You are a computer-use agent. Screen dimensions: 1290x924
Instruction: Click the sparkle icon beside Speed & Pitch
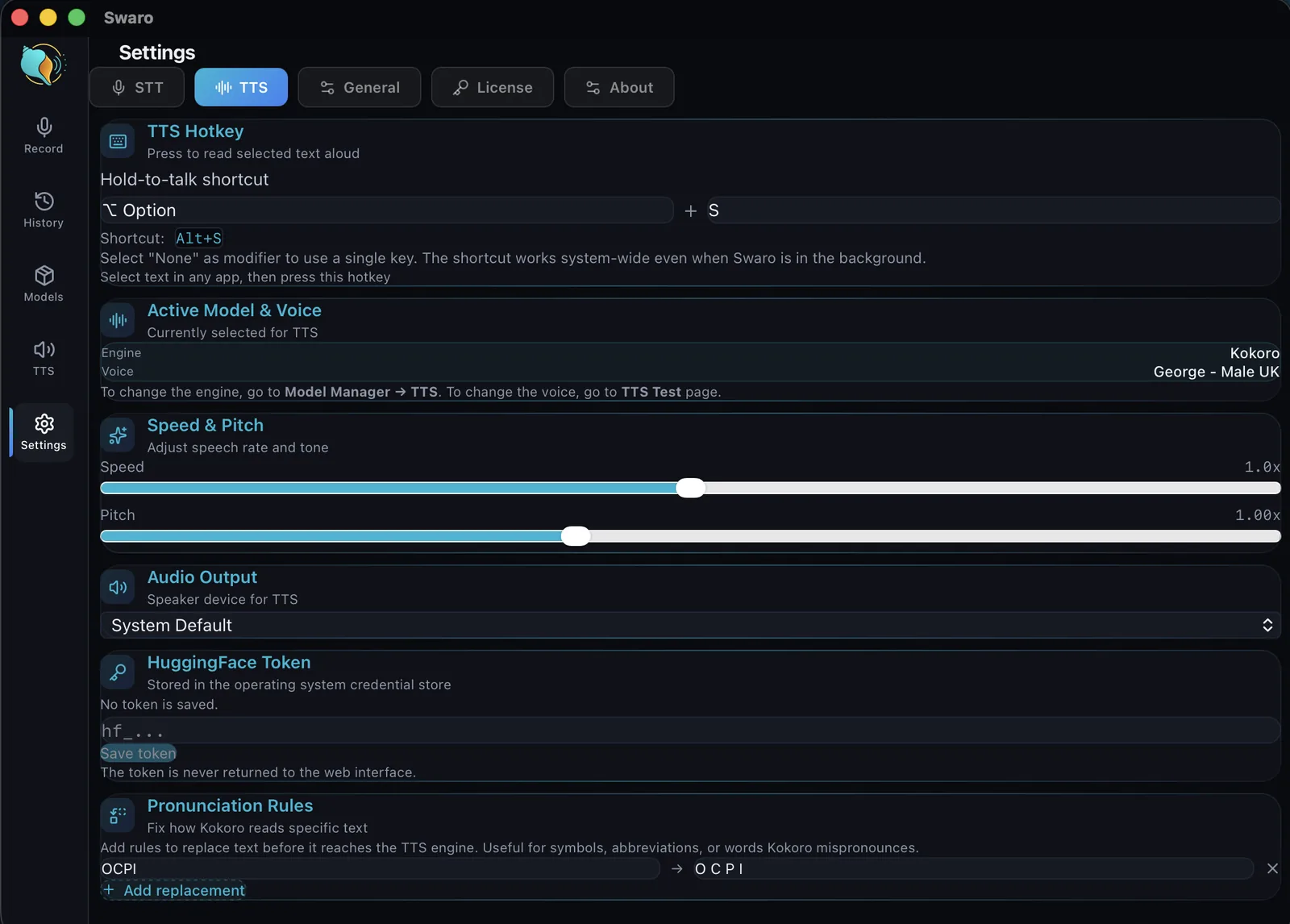[x=118, y=435]
